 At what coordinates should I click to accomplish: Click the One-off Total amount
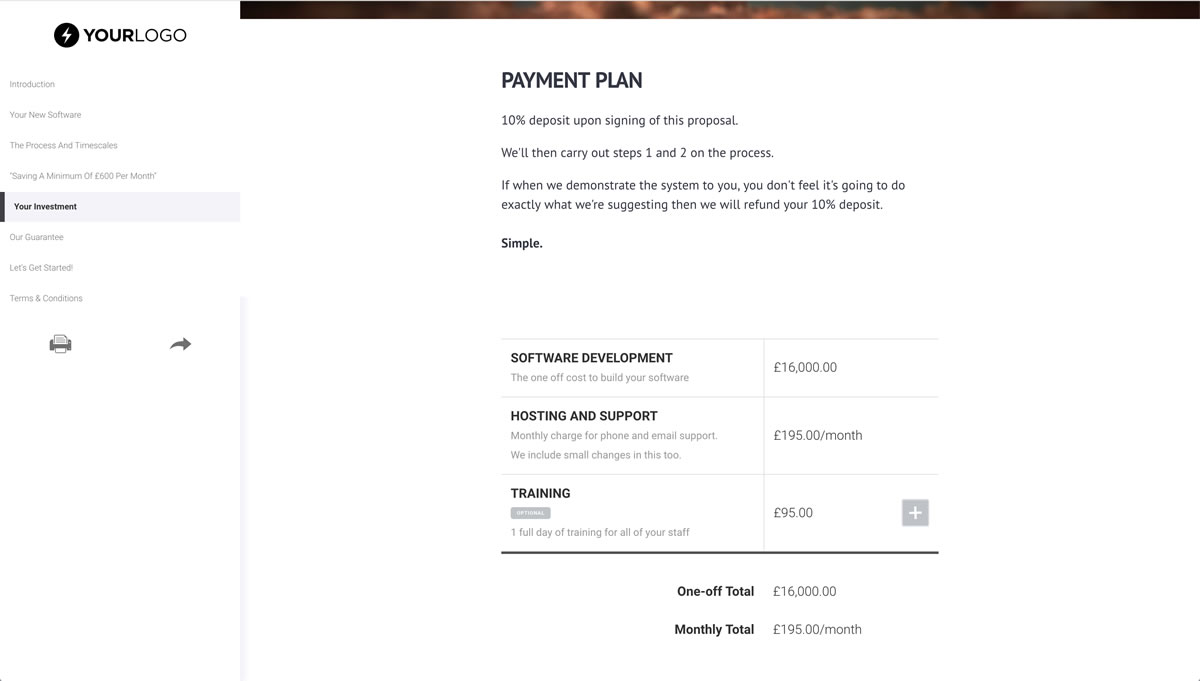(x=805, y=591)
